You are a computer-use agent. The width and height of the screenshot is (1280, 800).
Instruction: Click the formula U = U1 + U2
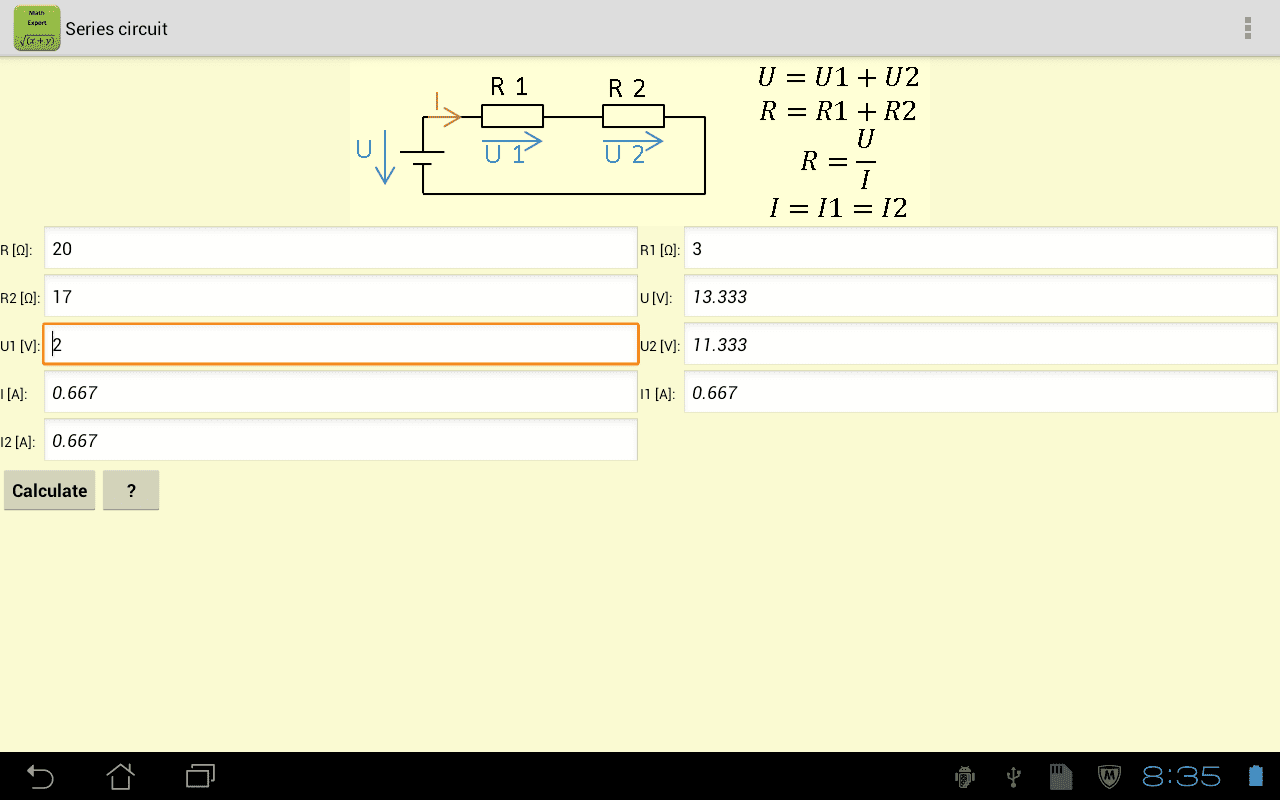coord(838,78)
